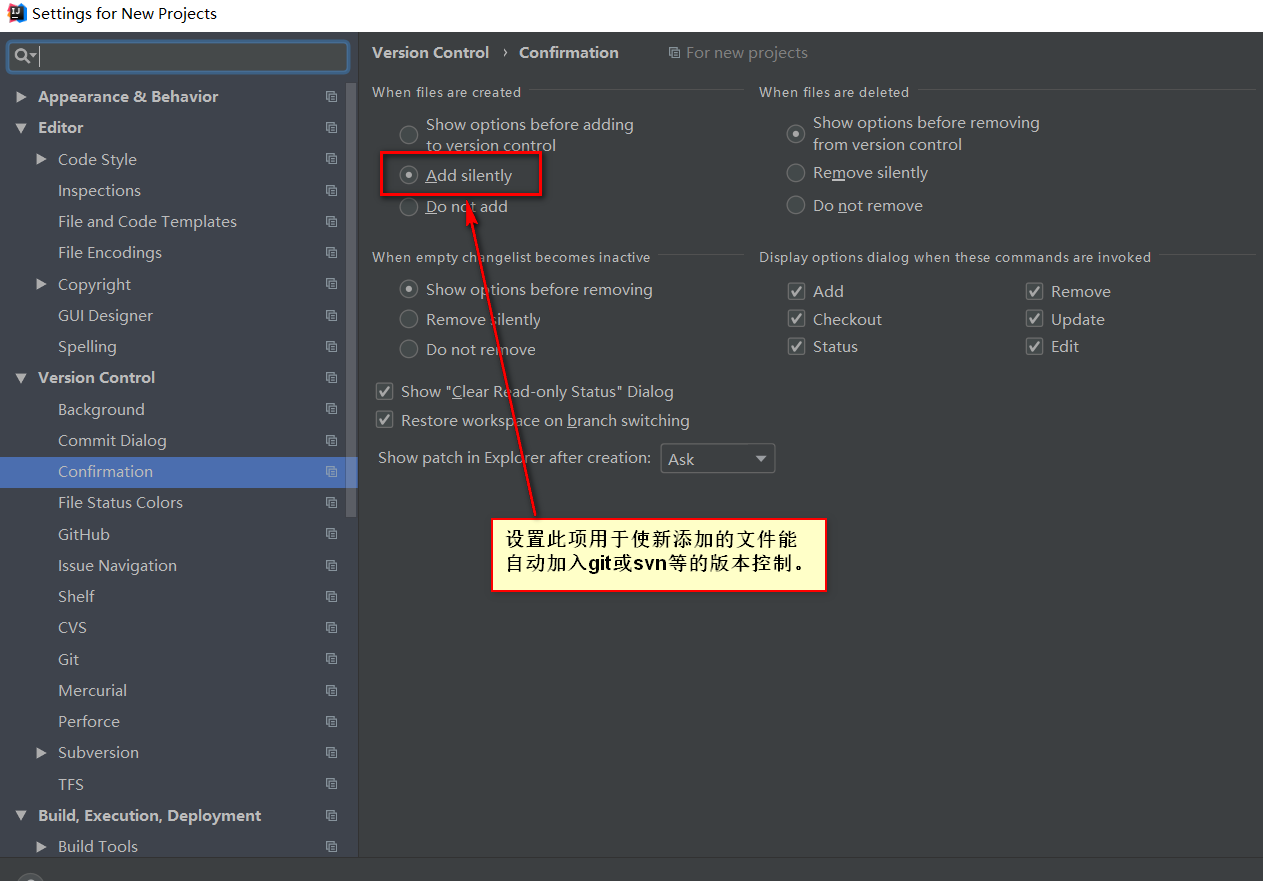Click project-level icon beside Confirmation row
1263x881 pixels.
(x=331, y=471)
